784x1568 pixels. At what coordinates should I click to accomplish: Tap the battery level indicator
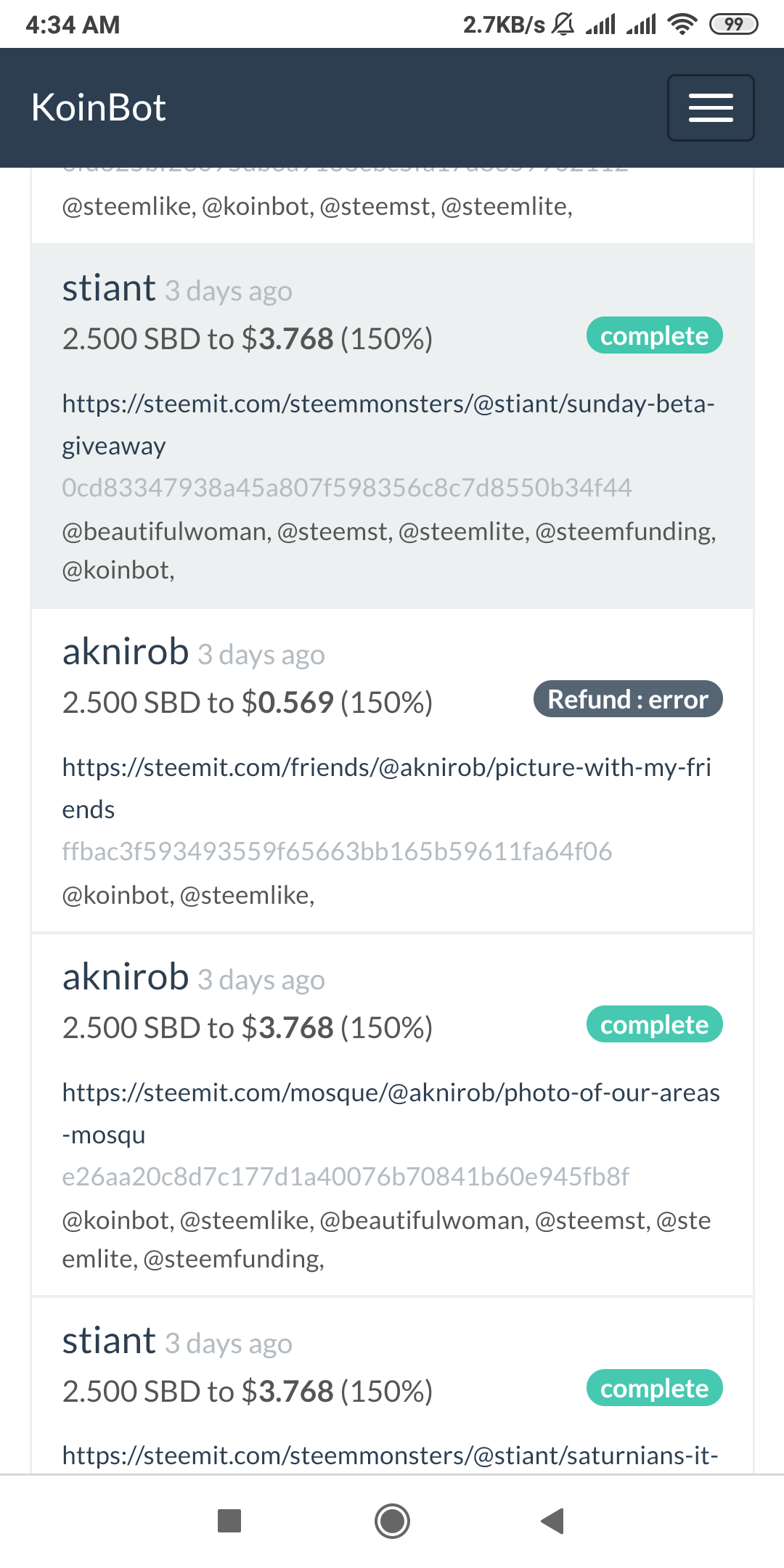click(733, 25)
